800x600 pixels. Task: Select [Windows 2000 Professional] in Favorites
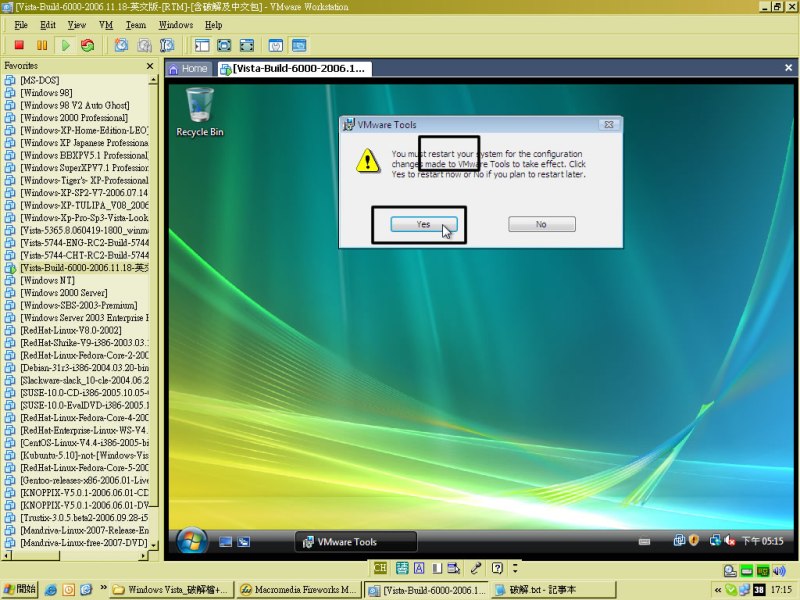pyautogui.click(x=74, y=118)
